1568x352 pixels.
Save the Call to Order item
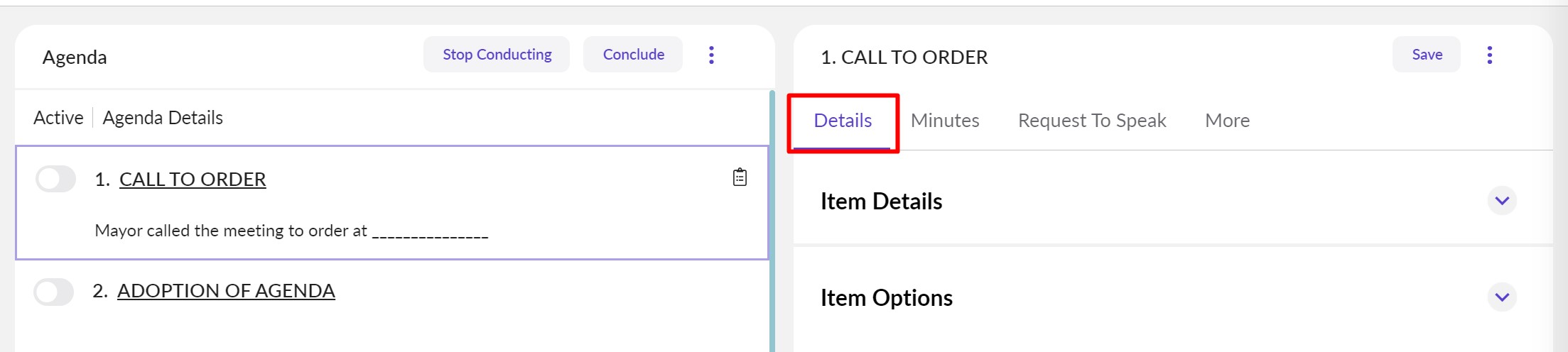[1427, 55]
